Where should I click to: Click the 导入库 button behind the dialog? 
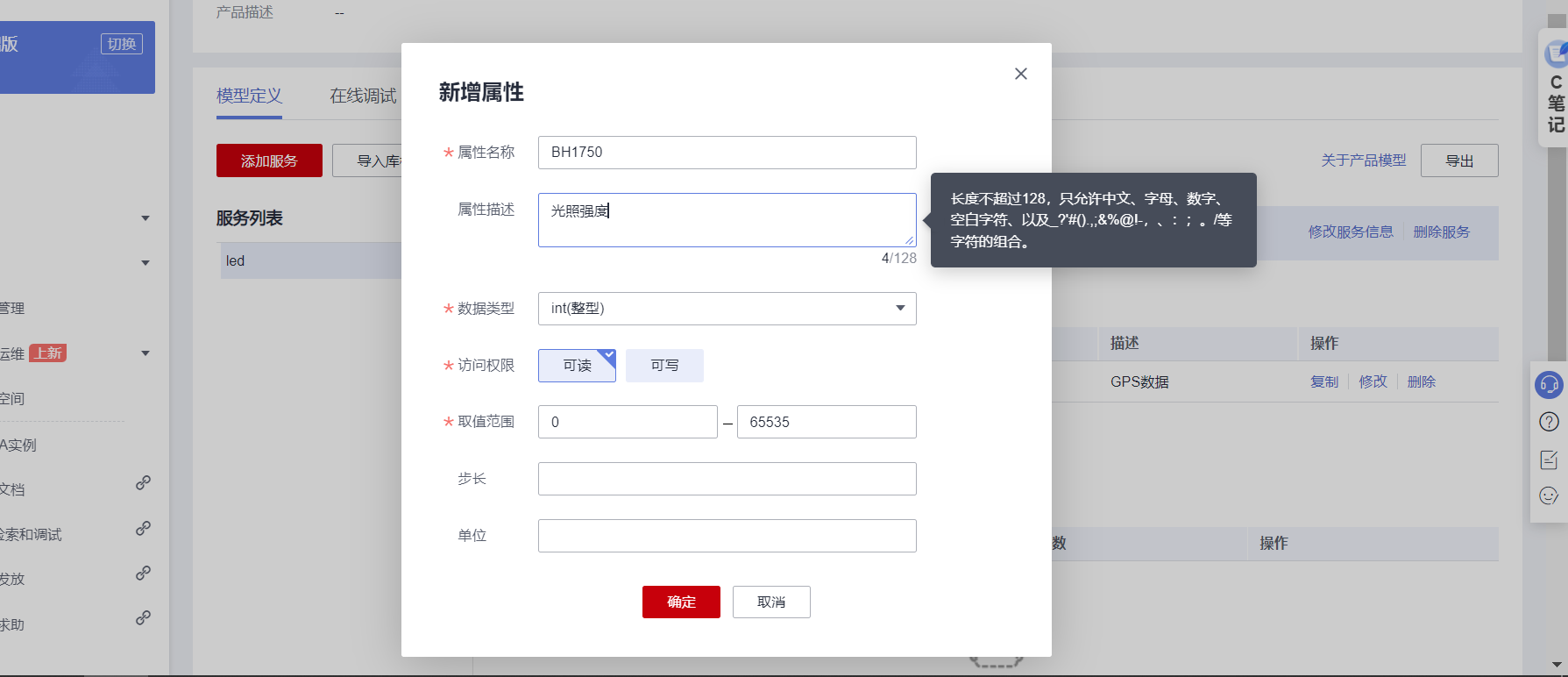(x=368, y=160)
